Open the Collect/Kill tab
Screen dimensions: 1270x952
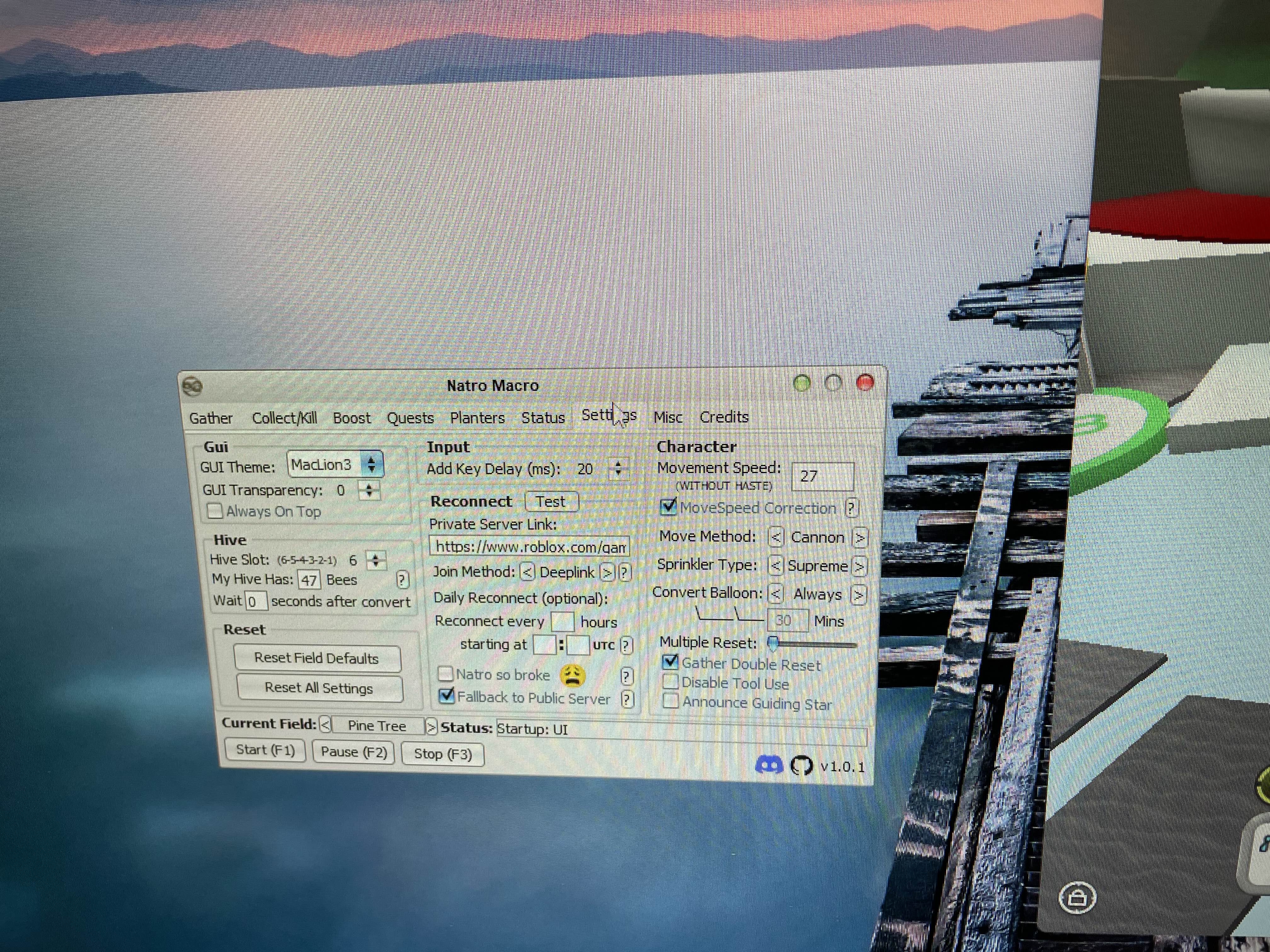pyautogui.click(x=284, y=418)
